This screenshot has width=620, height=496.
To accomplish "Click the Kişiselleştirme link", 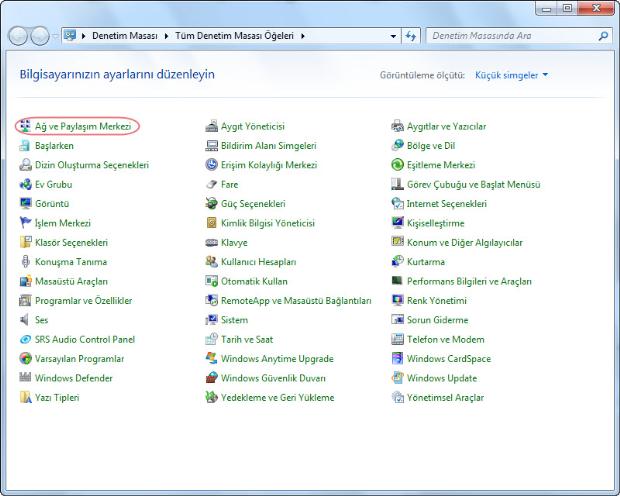I will click(x=435, y=223).
